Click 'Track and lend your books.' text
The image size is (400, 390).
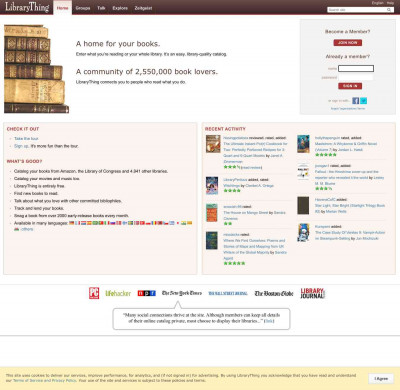(x=39, y=208)
